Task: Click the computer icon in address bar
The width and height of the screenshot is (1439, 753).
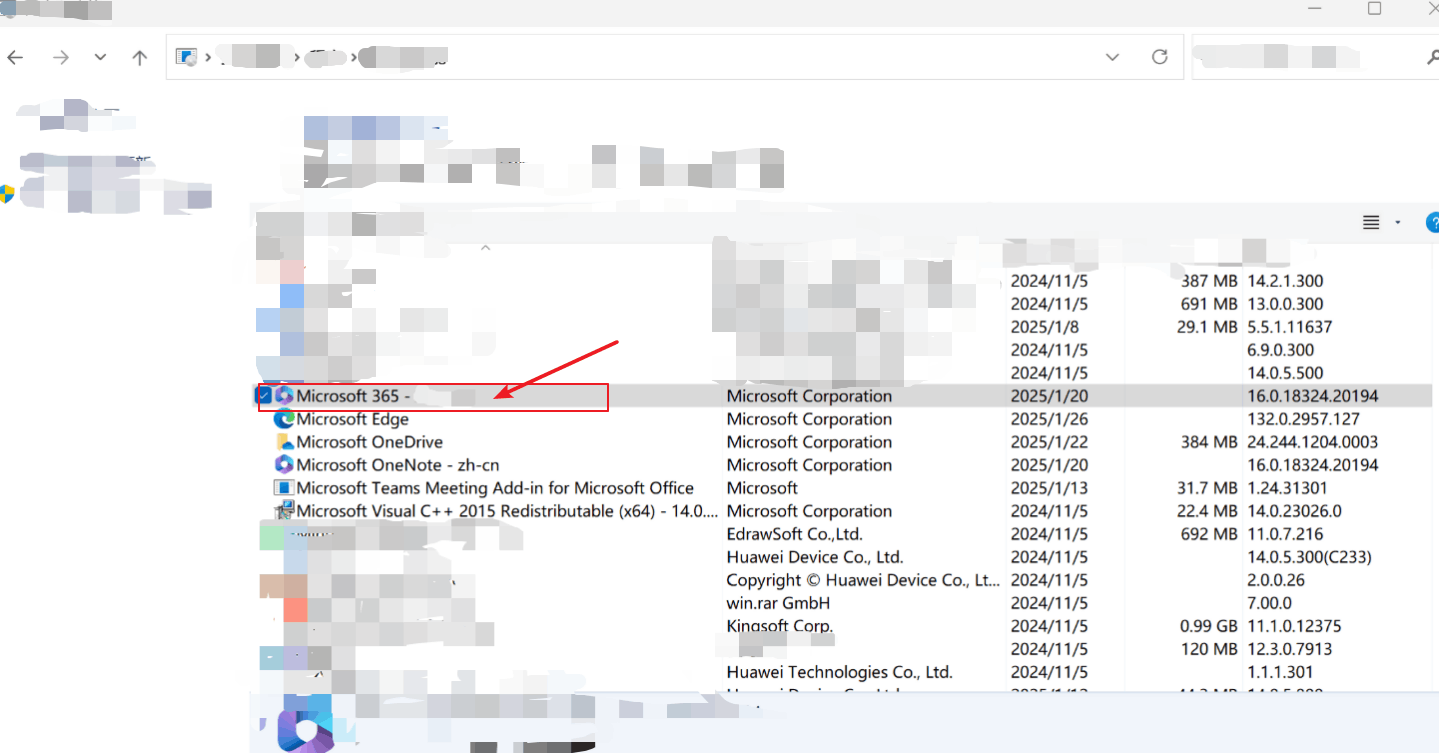Action: [x=186, y=57]
